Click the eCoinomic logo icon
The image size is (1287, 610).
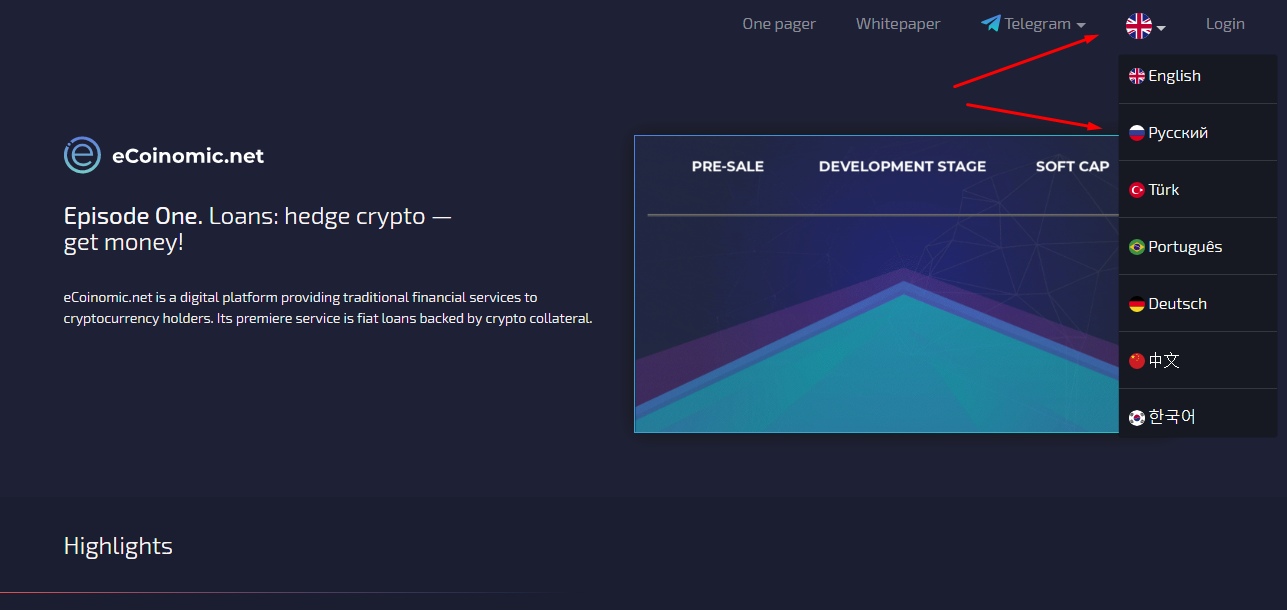point(82,155)
